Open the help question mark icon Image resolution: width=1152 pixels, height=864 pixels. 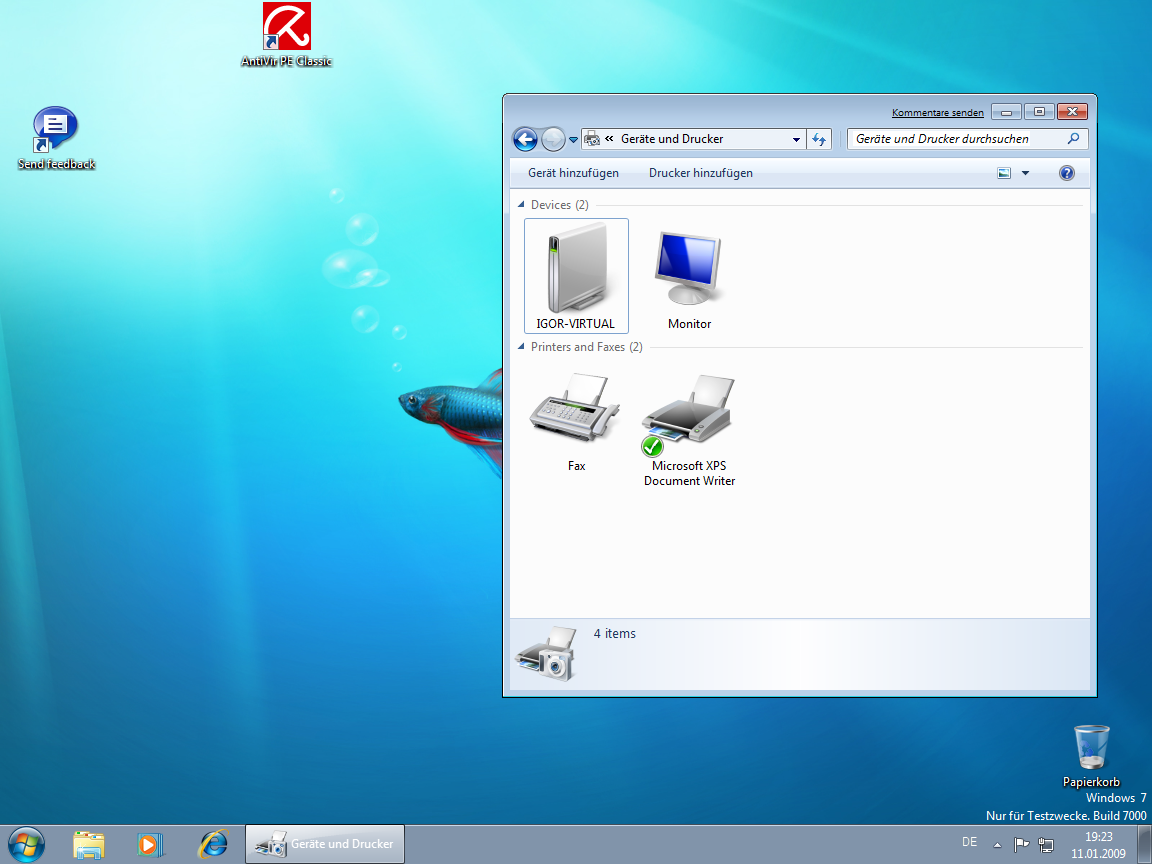1066,173
